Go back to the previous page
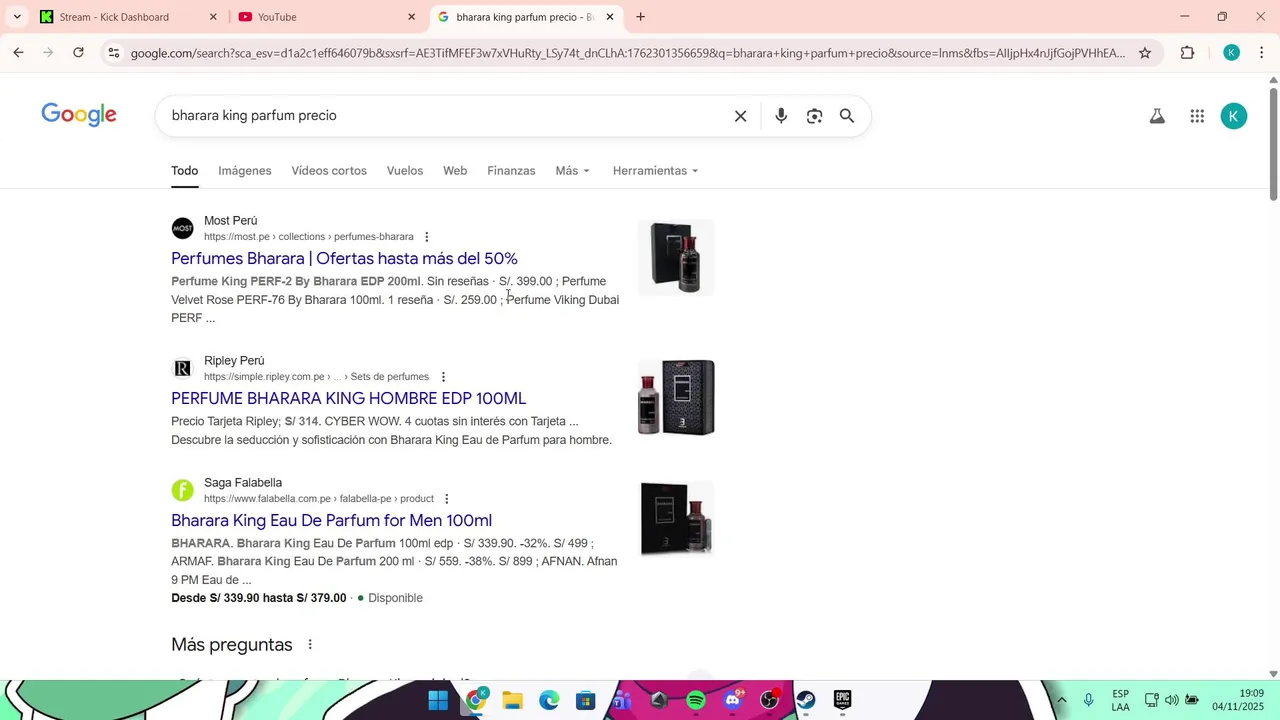 pyautogui.click(x=18, y=53)
